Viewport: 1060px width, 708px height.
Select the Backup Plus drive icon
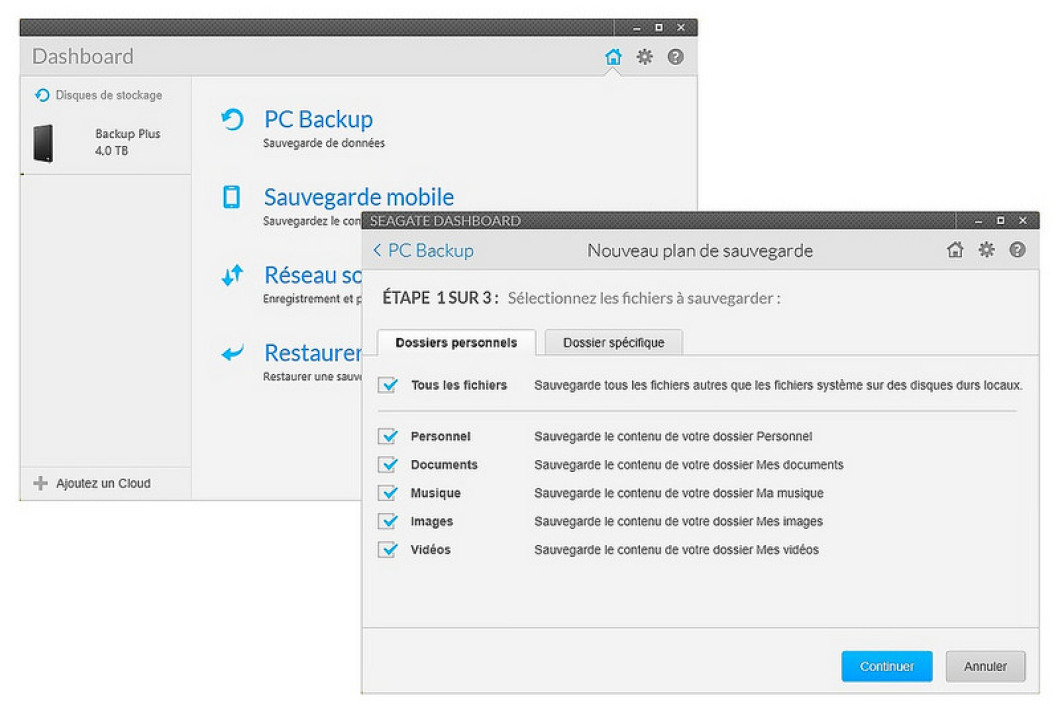[43, 143]
